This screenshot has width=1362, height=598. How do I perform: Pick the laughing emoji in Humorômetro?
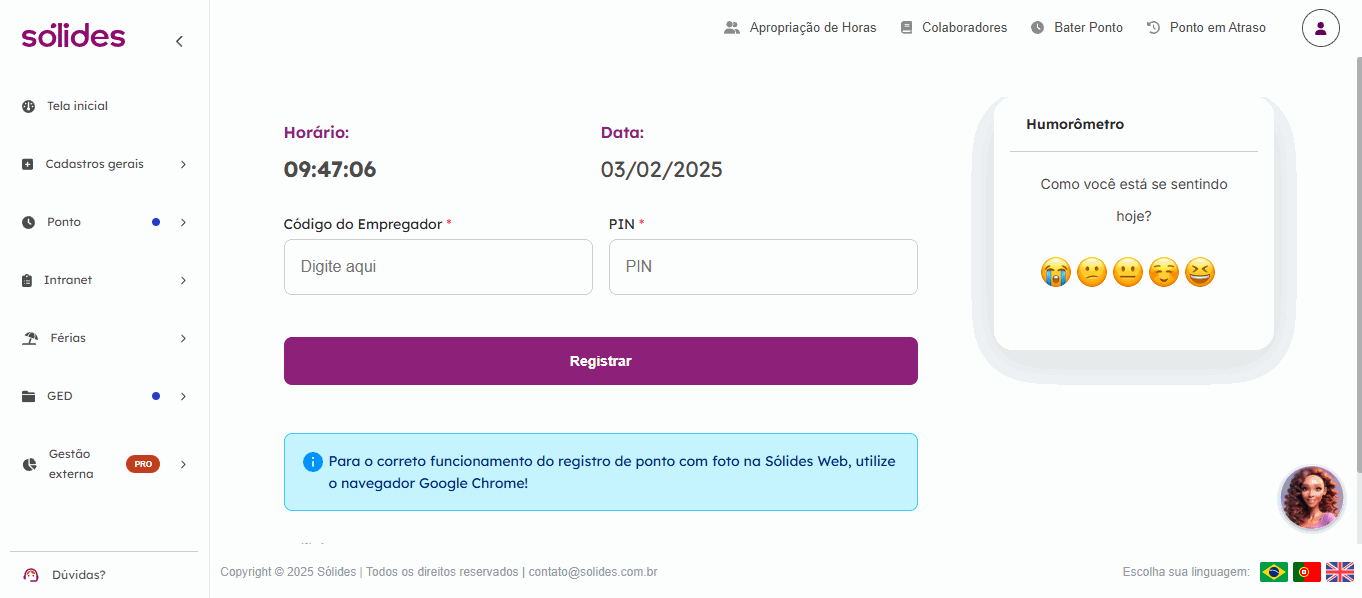point(1199,272)
